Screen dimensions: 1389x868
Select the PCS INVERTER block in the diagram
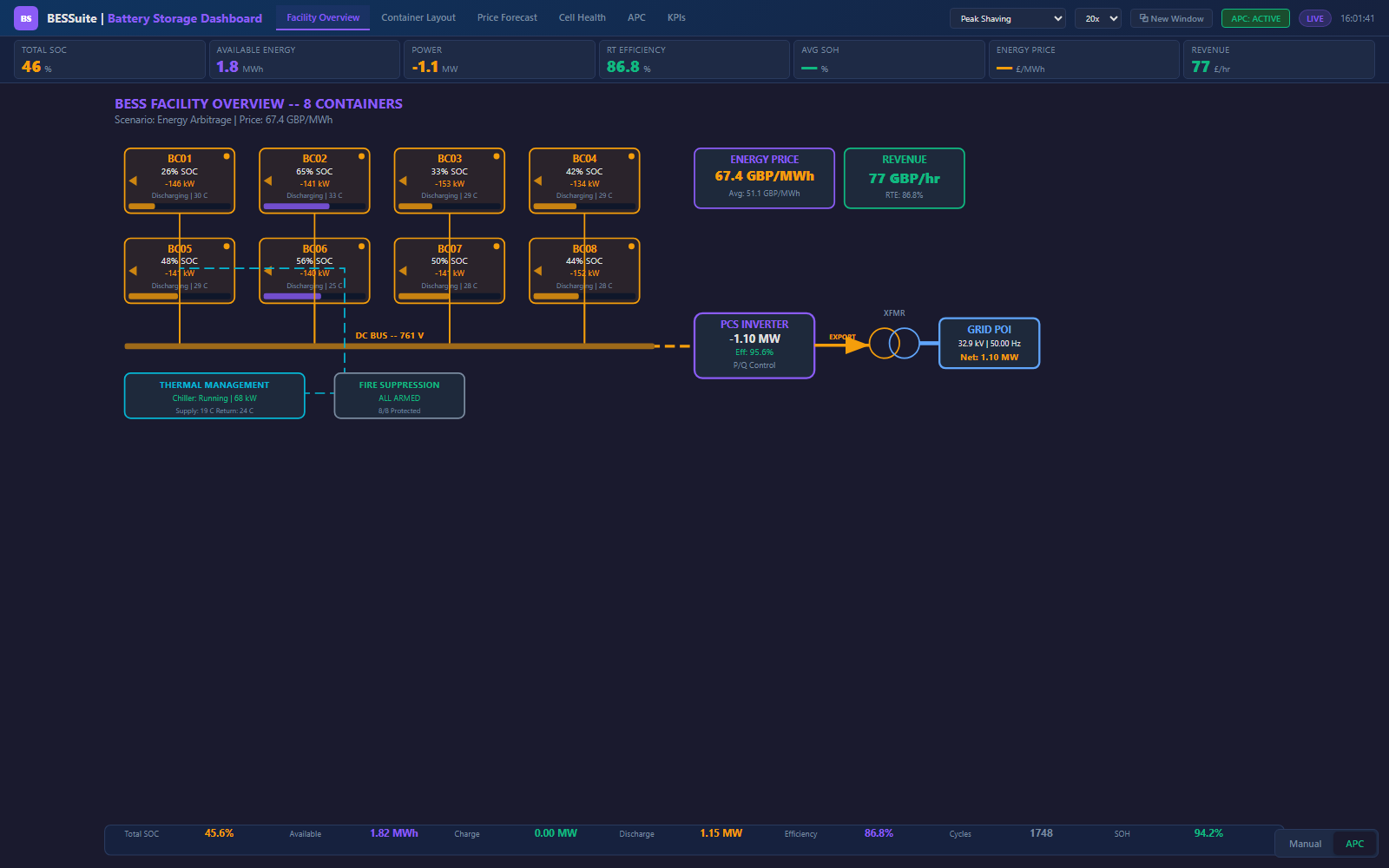(754, 345)
